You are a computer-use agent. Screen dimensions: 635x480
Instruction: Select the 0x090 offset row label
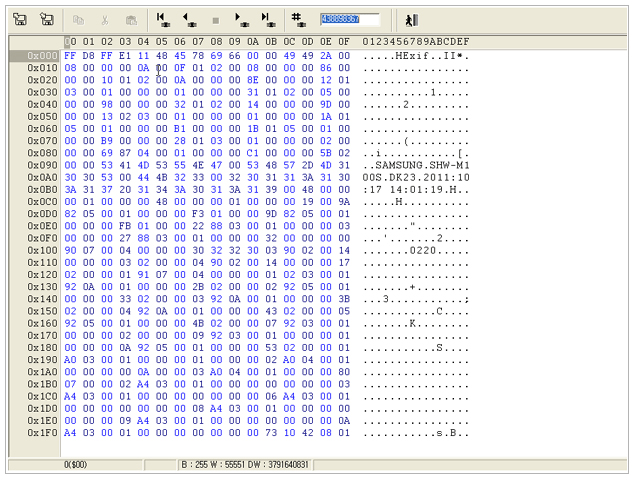coord(42,163)
